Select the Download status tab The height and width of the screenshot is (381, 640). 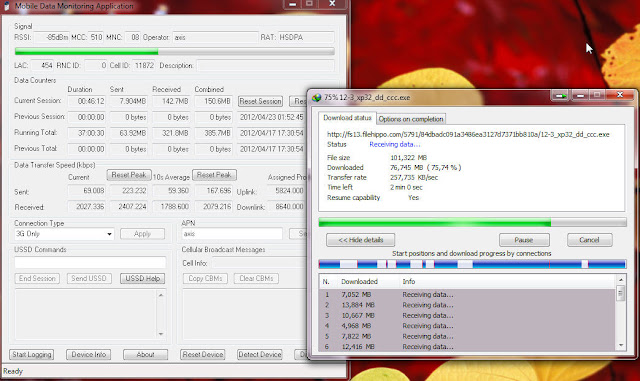pyautogui.click(x=347, y=118)
